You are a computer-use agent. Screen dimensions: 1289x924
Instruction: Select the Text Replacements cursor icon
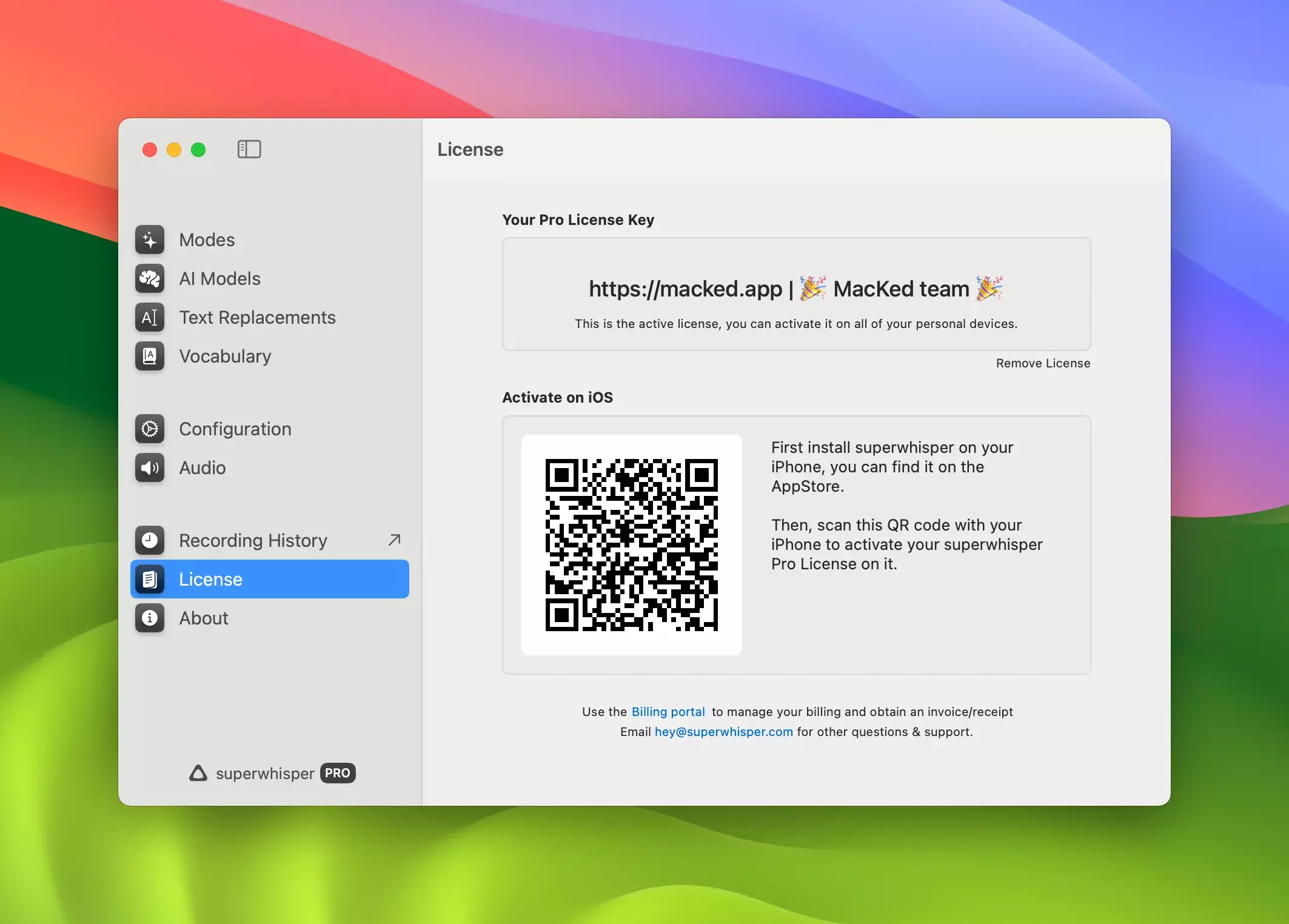pos(150,318)
